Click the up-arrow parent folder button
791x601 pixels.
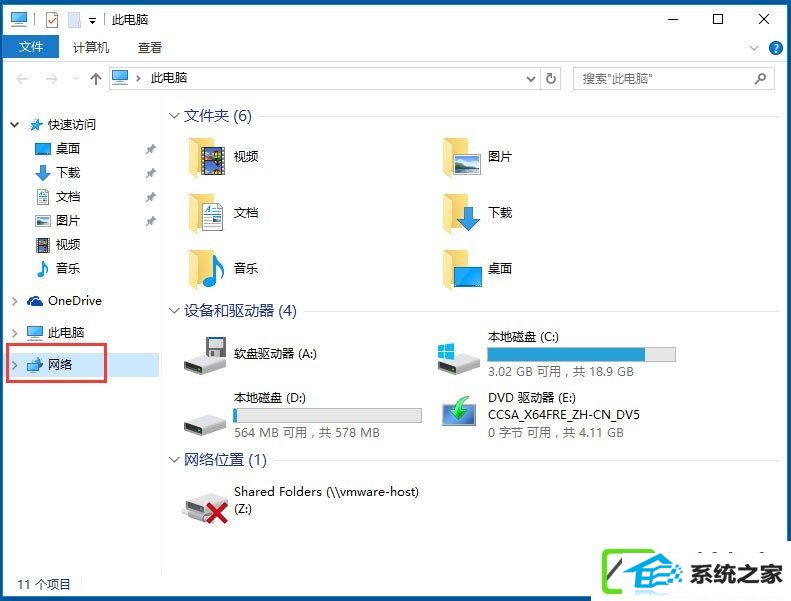click(x=95, y=79)
